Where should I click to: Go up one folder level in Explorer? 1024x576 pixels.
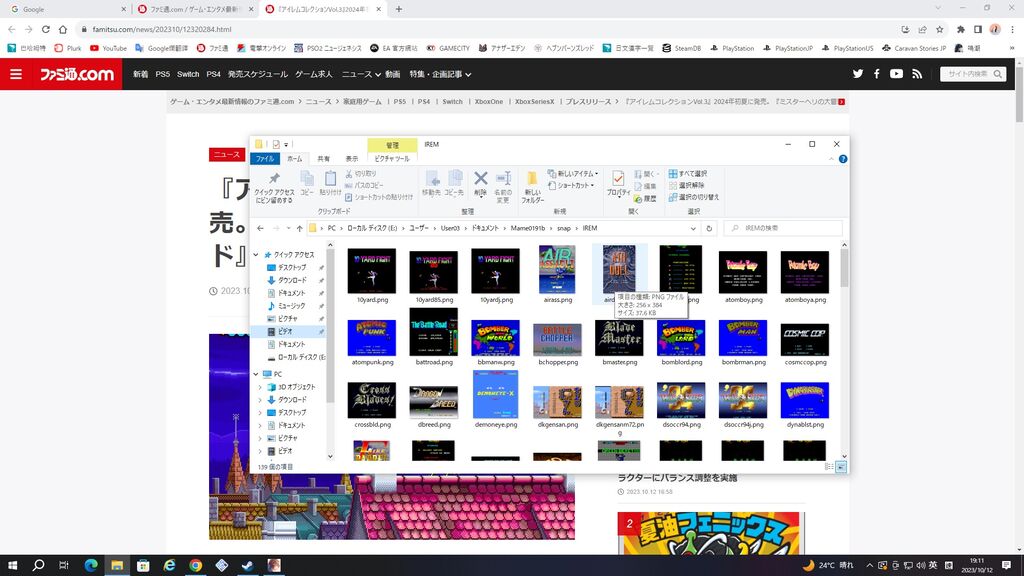(300, 229)
